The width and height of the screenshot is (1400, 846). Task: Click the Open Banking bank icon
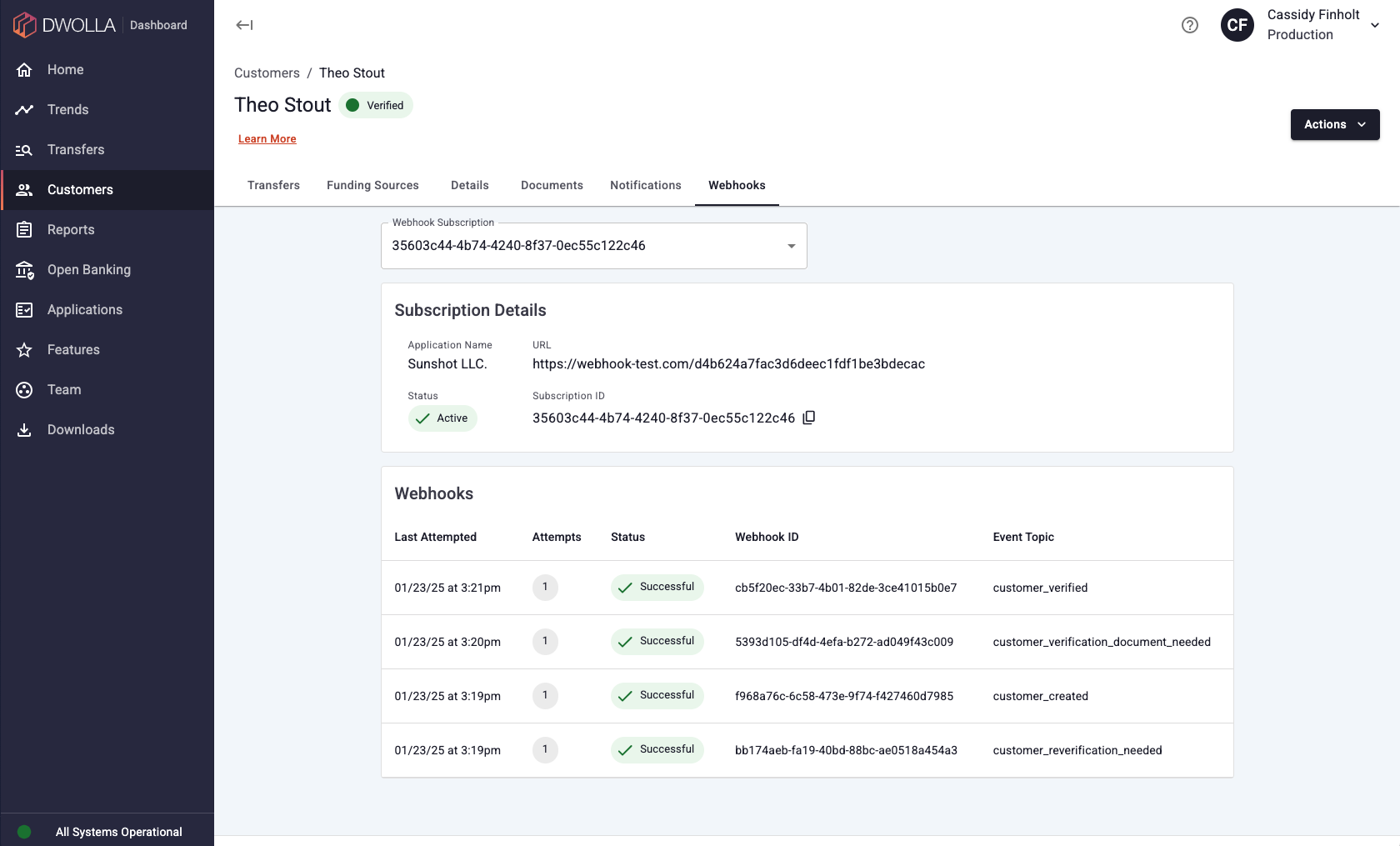click(x=24, y=270)
